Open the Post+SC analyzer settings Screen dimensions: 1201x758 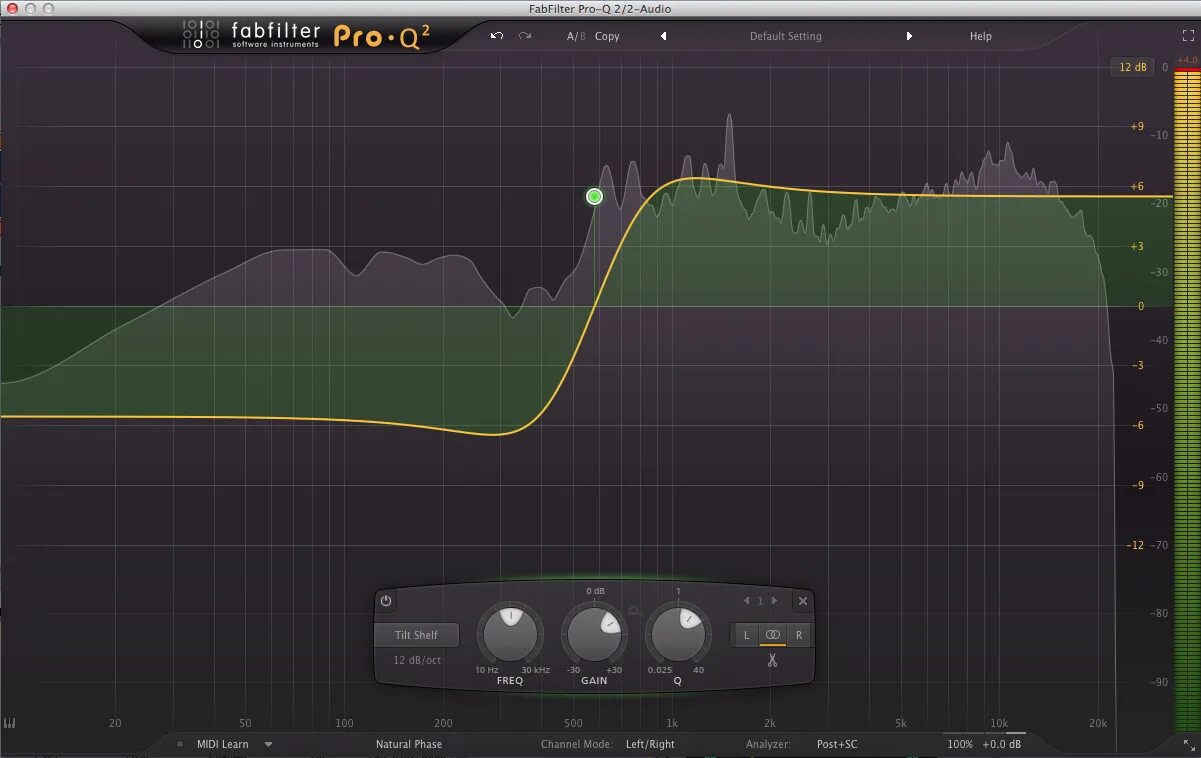837,744
